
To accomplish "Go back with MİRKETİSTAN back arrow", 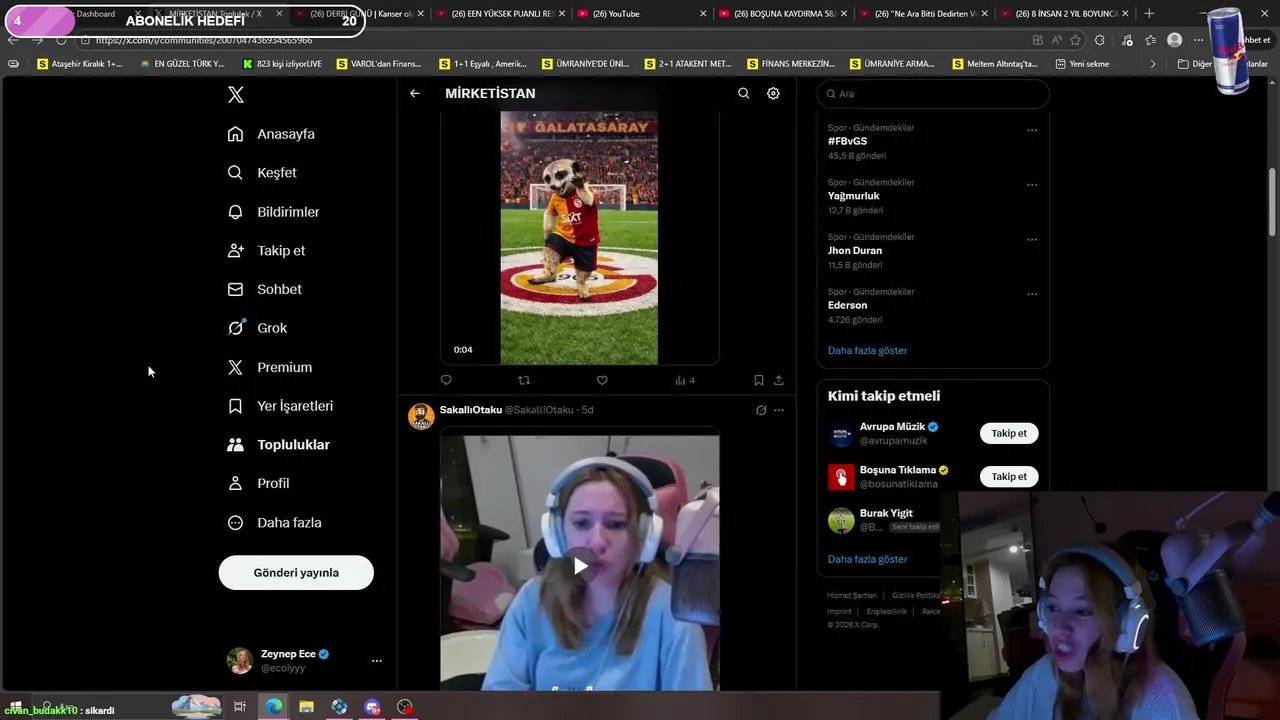I will [x=414, y=93].
